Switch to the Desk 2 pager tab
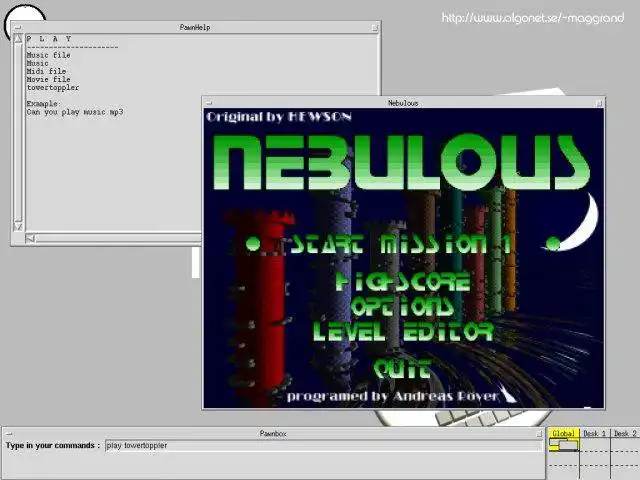Screen dimensions: 640x480 click(625, 433)
